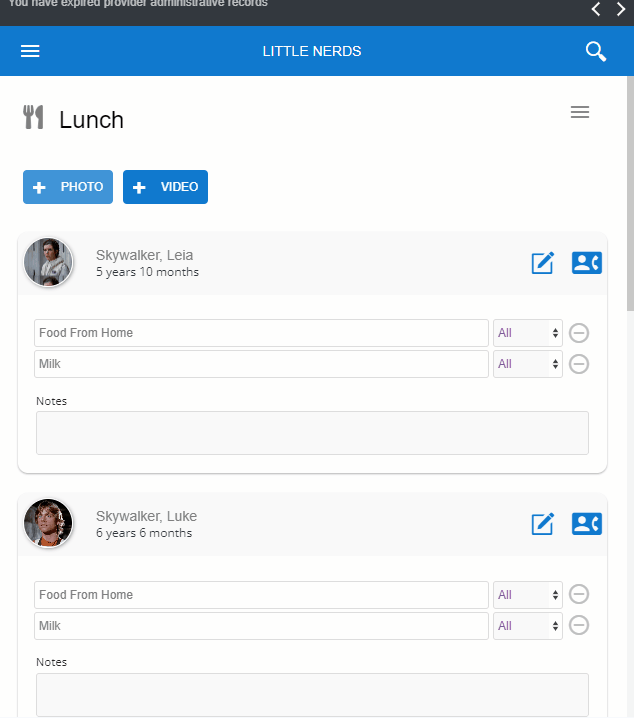
Task: Click the add PHOTO button
Action: click(68, 187)
